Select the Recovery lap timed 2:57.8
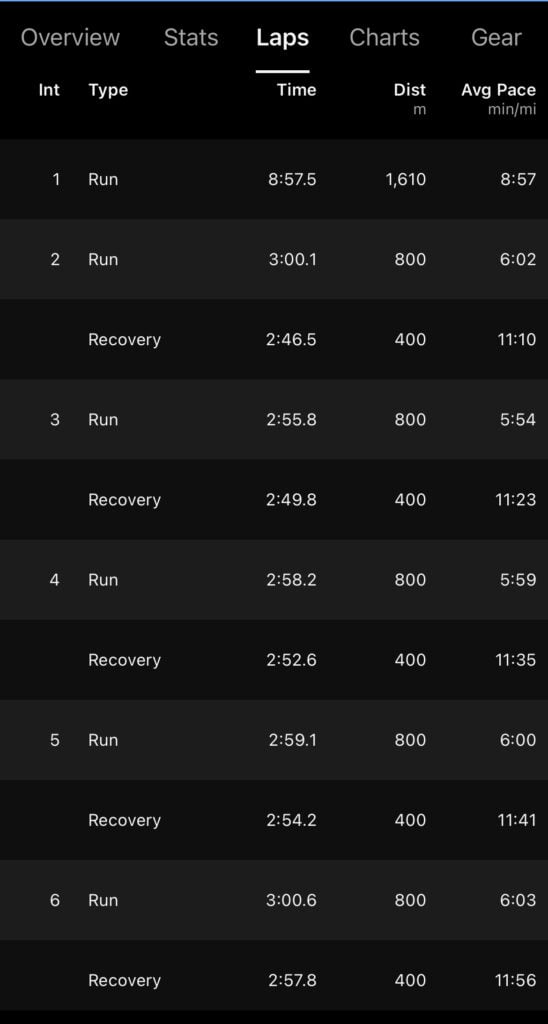The height and width of the screenshot is (1024, 548). click(x=274, y=980)
